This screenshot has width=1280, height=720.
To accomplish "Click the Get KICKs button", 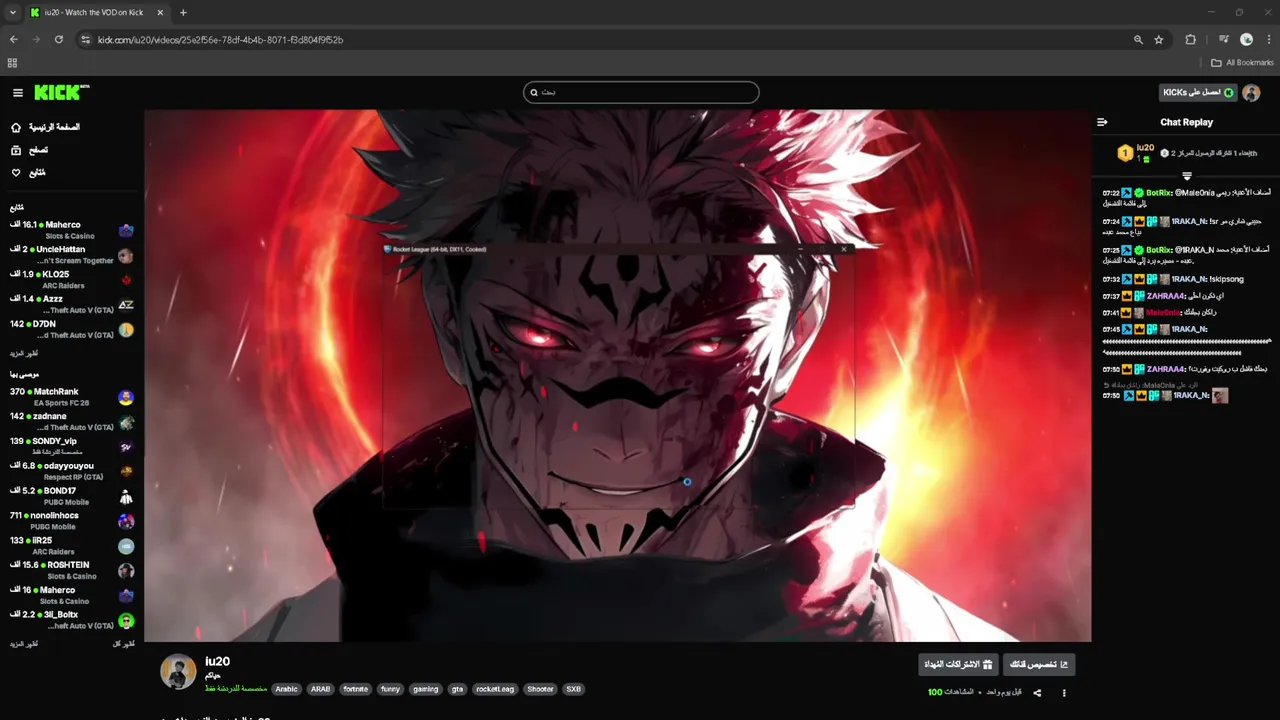I will click(x=1198, y=92).
